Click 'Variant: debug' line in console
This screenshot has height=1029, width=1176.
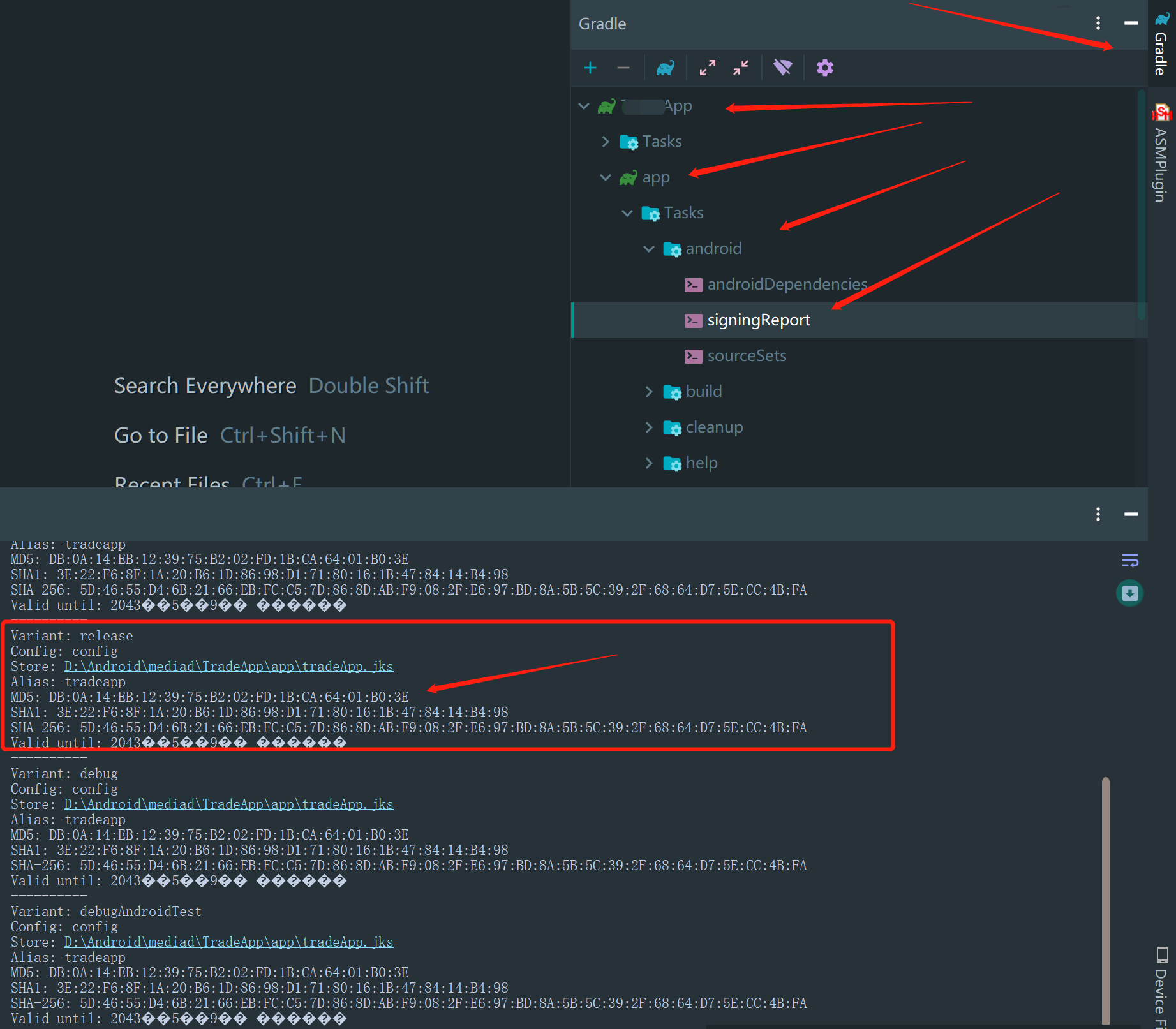coord(64,774)
